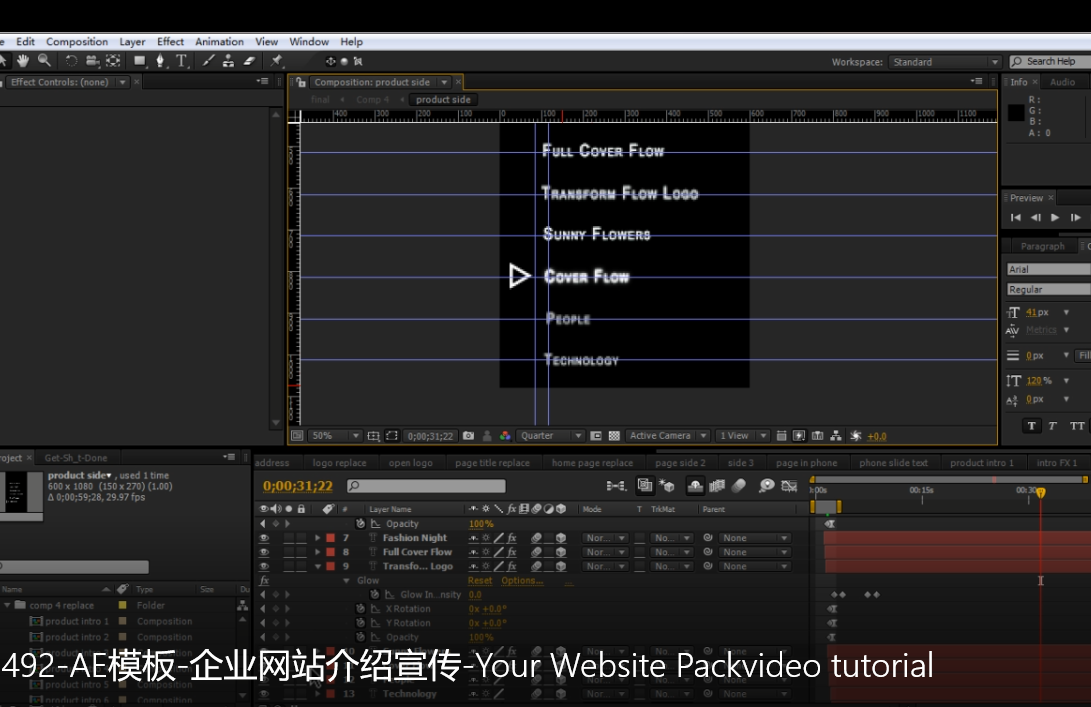Click Options on the Glow effect
Screen dimensions: 1091x707
click(x=522, y=580)
